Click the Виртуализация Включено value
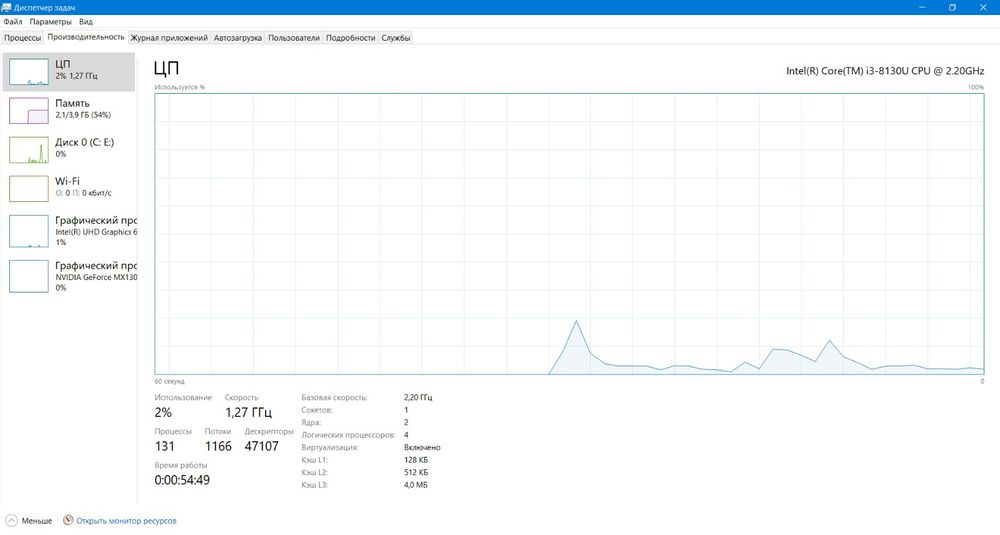 pos(422,448)
